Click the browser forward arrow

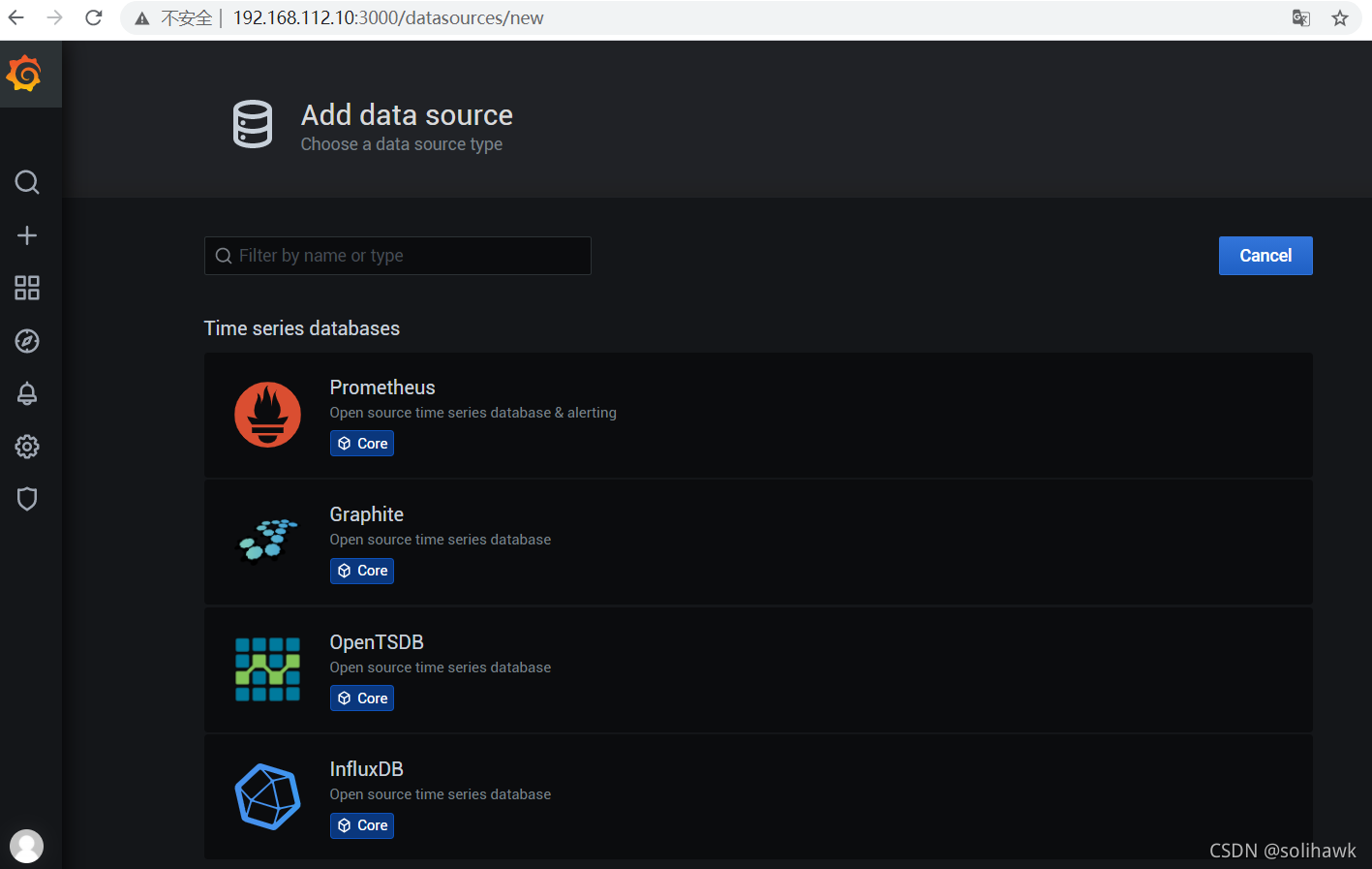(x=55, y=17)
